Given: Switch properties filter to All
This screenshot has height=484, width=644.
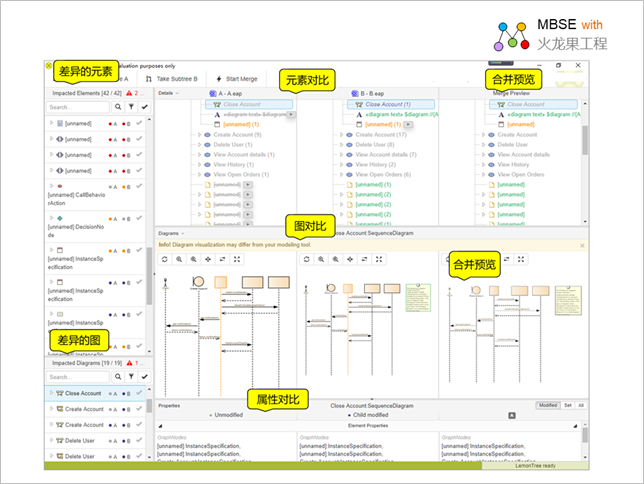Looking at the screenshot, I should pyautogui.click(x=580, y=405).
